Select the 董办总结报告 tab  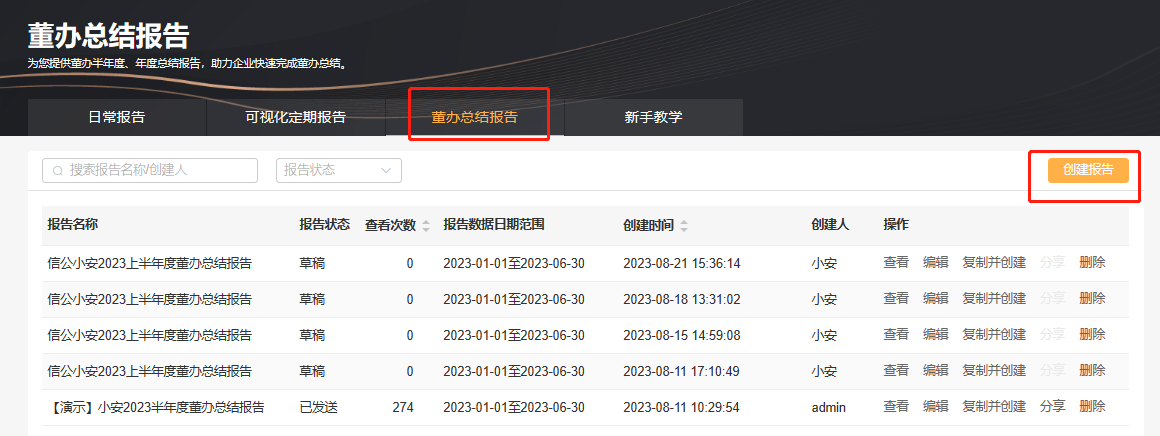pyautogui.click(x=475, y=117)
